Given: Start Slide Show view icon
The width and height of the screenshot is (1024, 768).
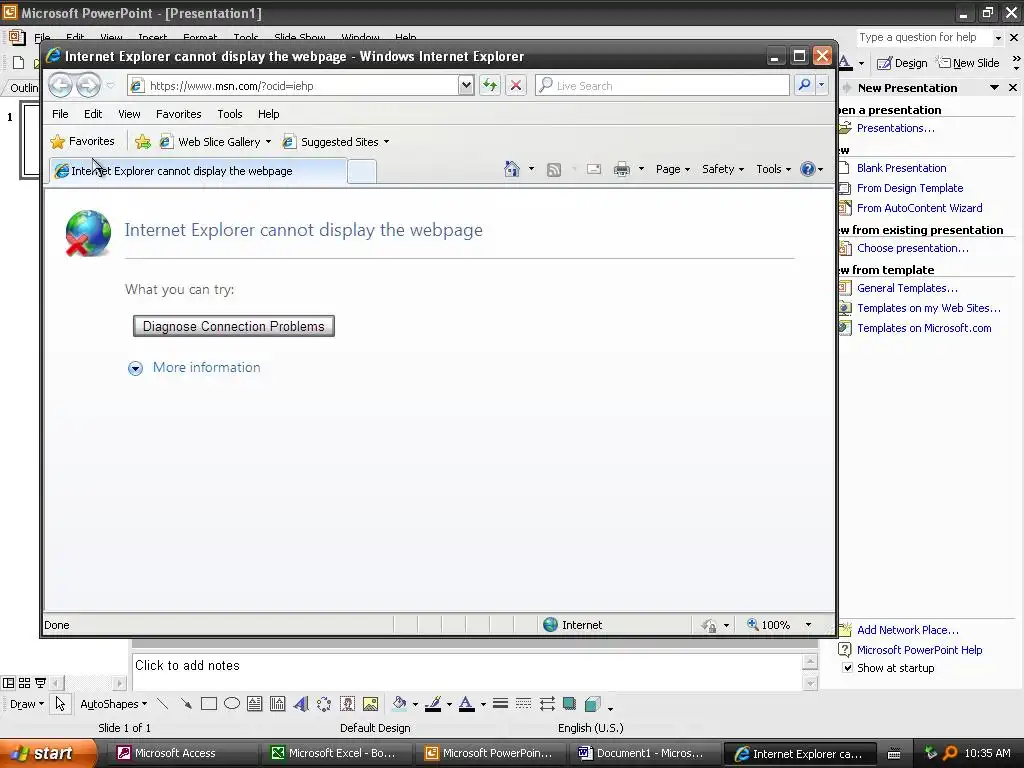Looking at the screenshot, I should [40, 683].
